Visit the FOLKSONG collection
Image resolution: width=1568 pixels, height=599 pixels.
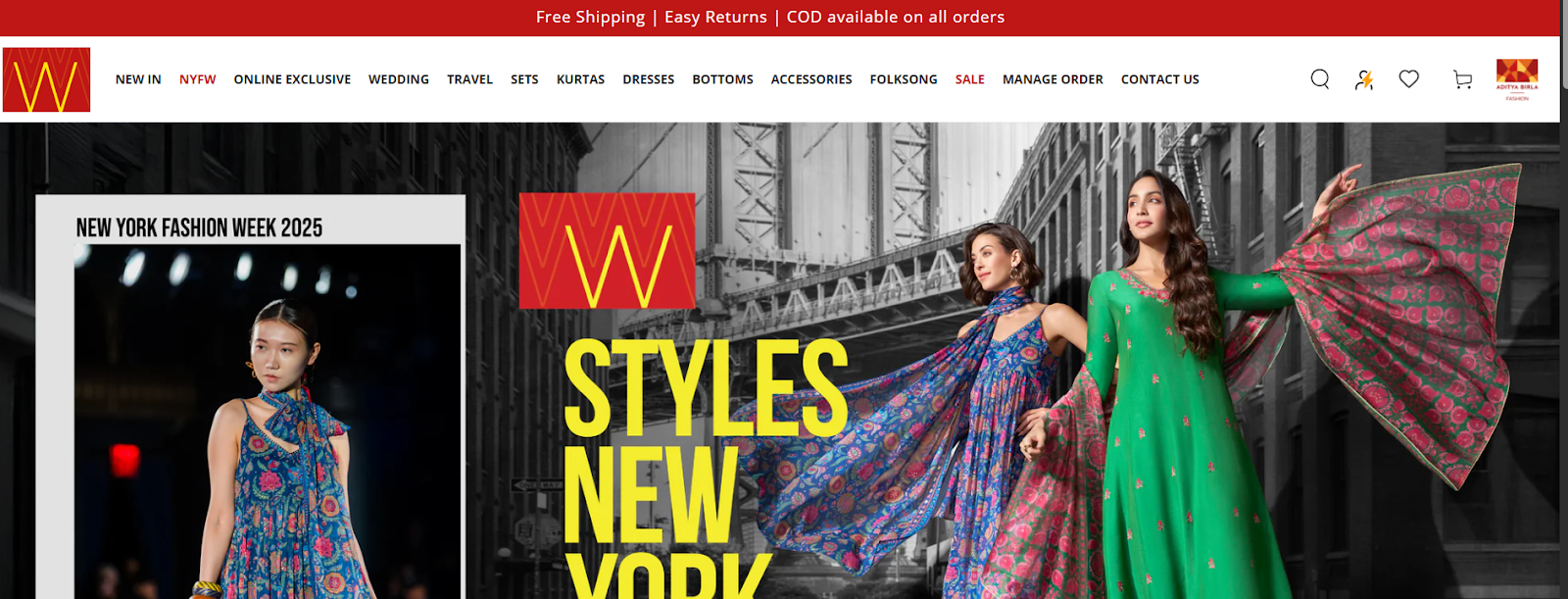point(904,79)
